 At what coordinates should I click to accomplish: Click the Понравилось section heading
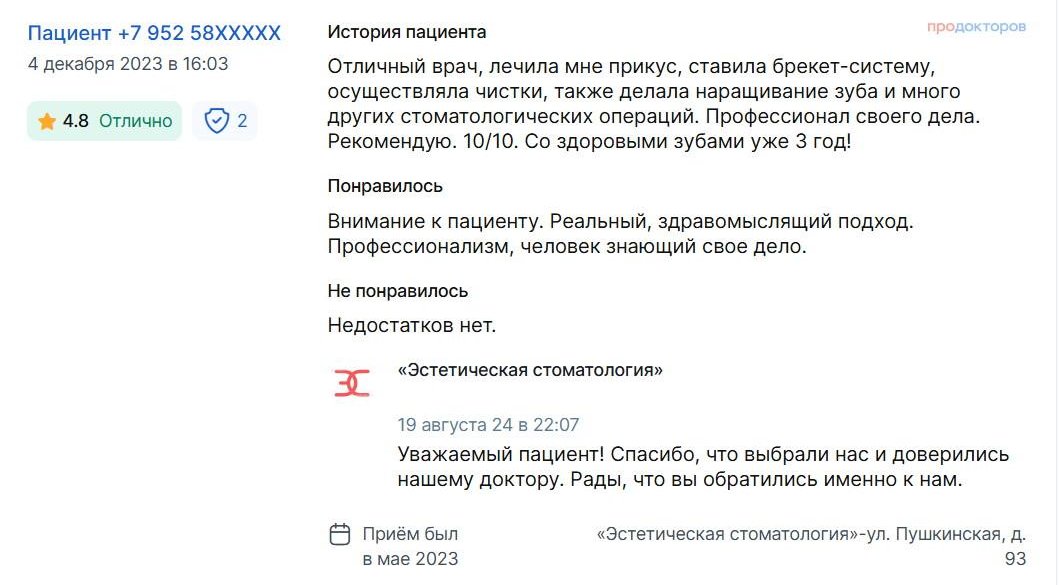(x=385, y=186)
